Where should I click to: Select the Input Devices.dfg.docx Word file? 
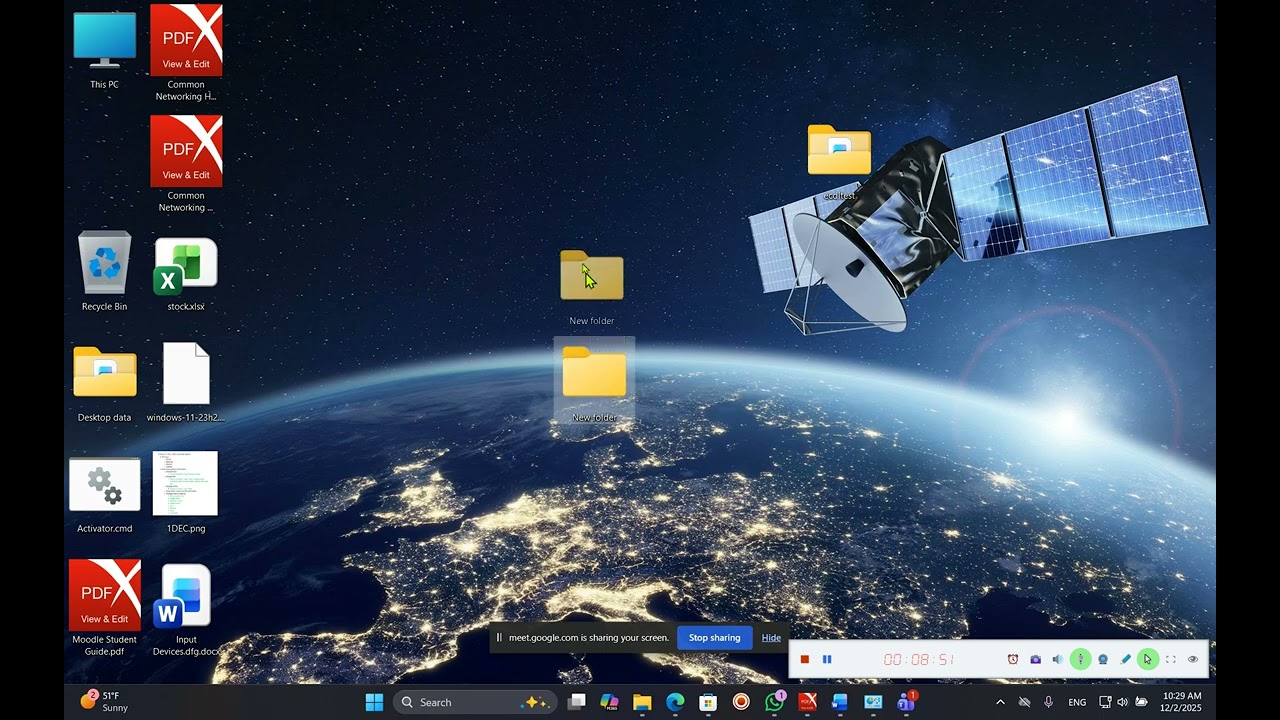pos(186,610)
